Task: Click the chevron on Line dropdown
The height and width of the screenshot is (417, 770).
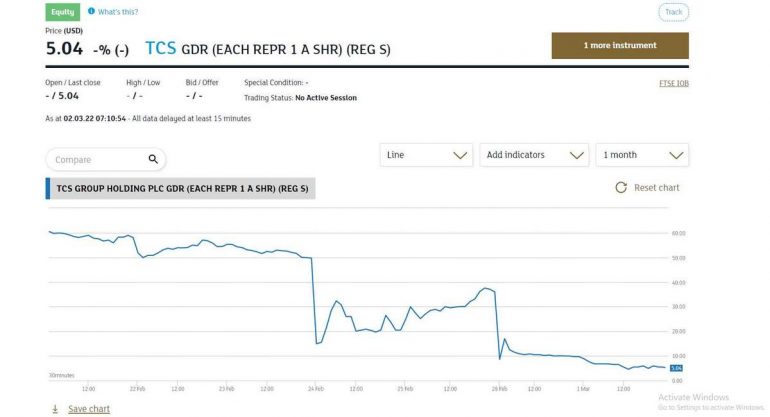Action: [x=460, y=155]
